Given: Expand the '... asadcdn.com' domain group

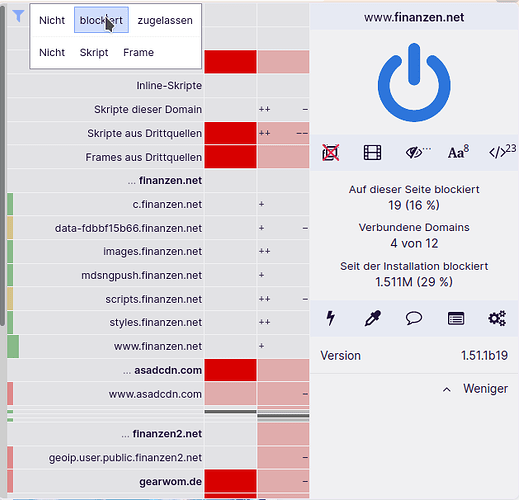Looking at the screenshot, I should [162, 370].
